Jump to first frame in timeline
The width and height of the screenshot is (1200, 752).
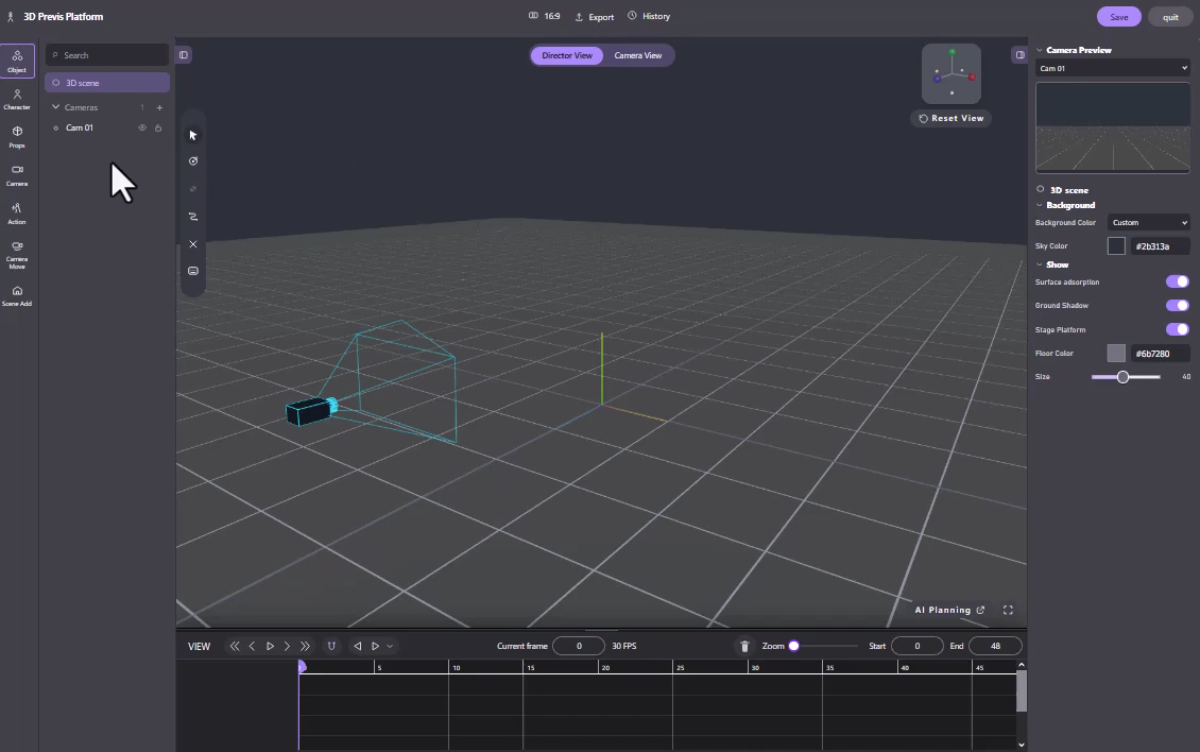(235, 646)
